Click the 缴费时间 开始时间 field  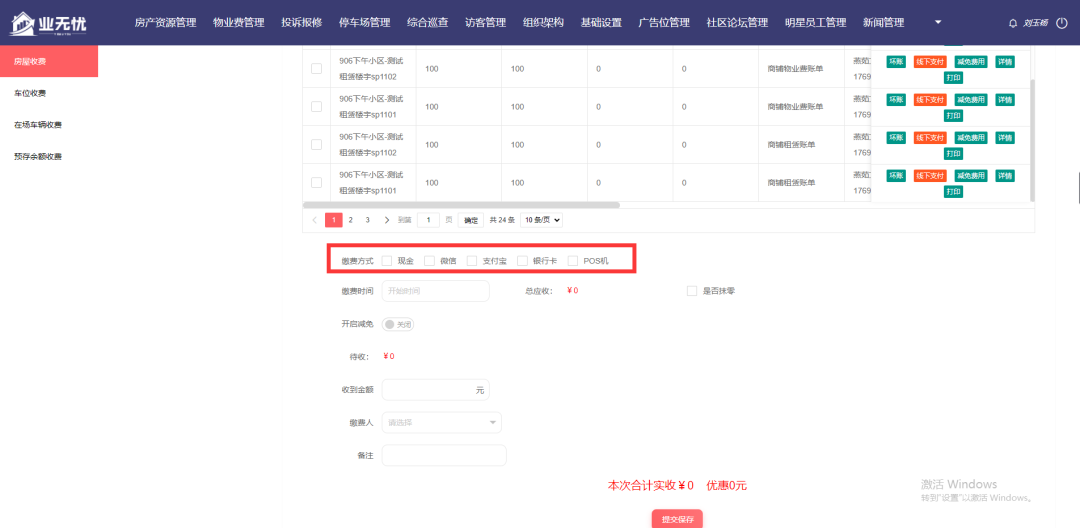435,291
